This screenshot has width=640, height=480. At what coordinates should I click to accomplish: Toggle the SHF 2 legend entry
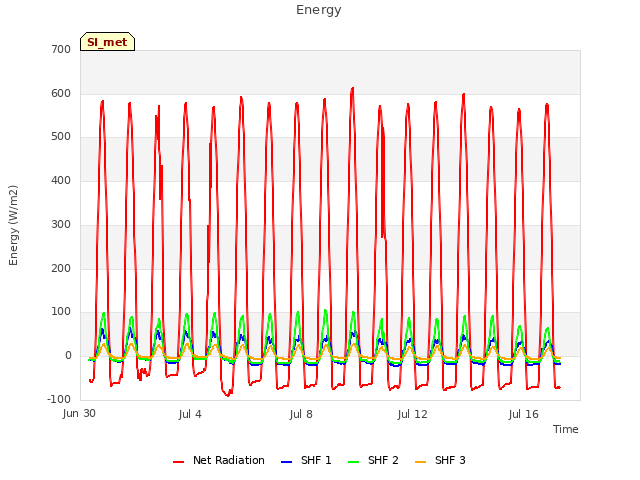click(x=373, y=460)
